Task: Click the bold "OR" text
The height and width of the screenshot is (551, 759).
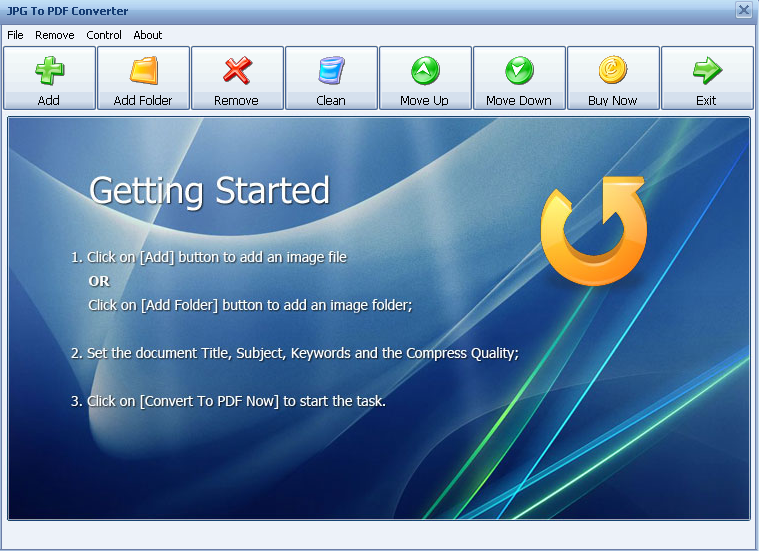Action: point(99,281)
